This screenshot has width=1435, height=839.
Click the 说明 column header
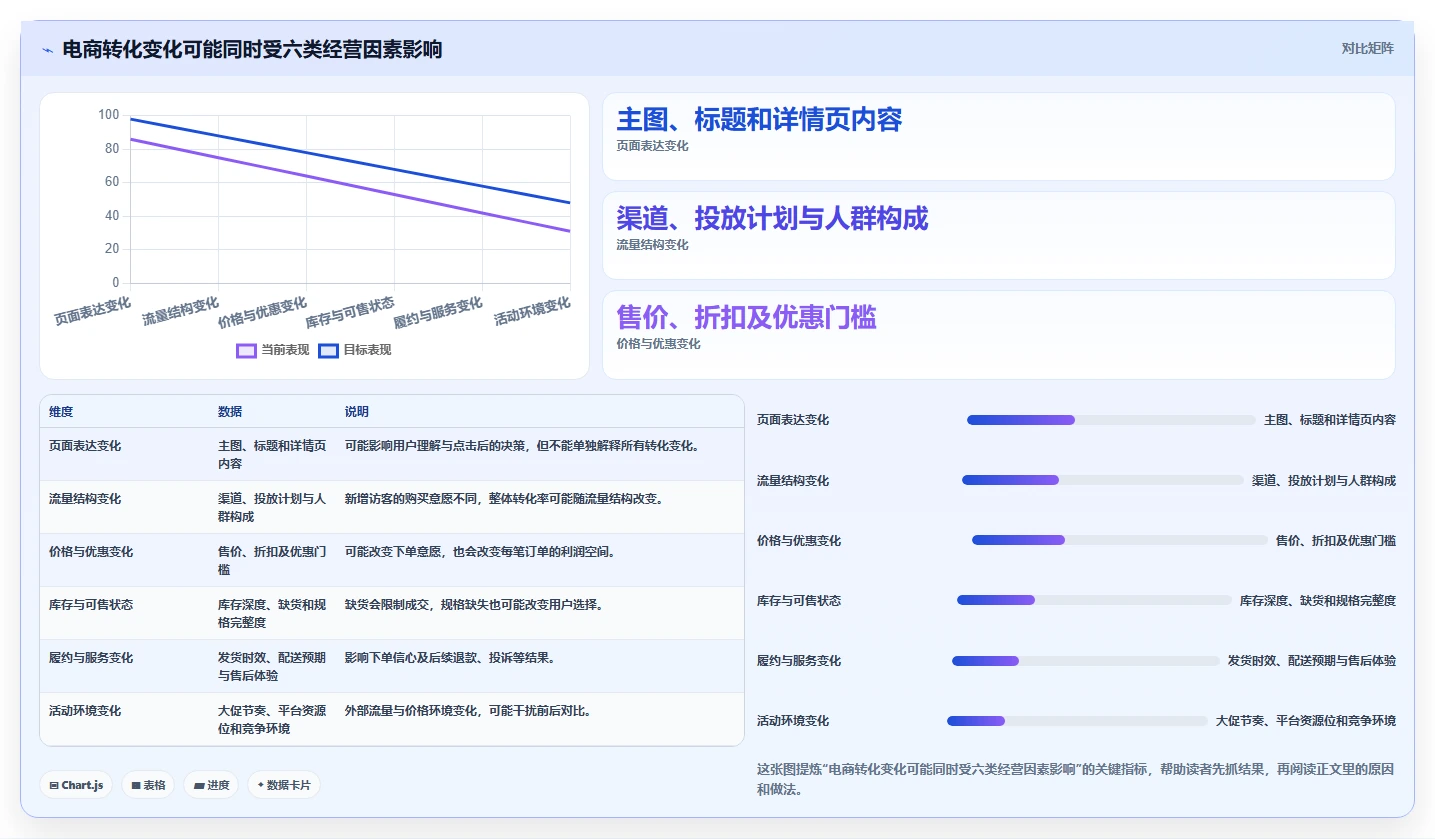tap(357, 412)
